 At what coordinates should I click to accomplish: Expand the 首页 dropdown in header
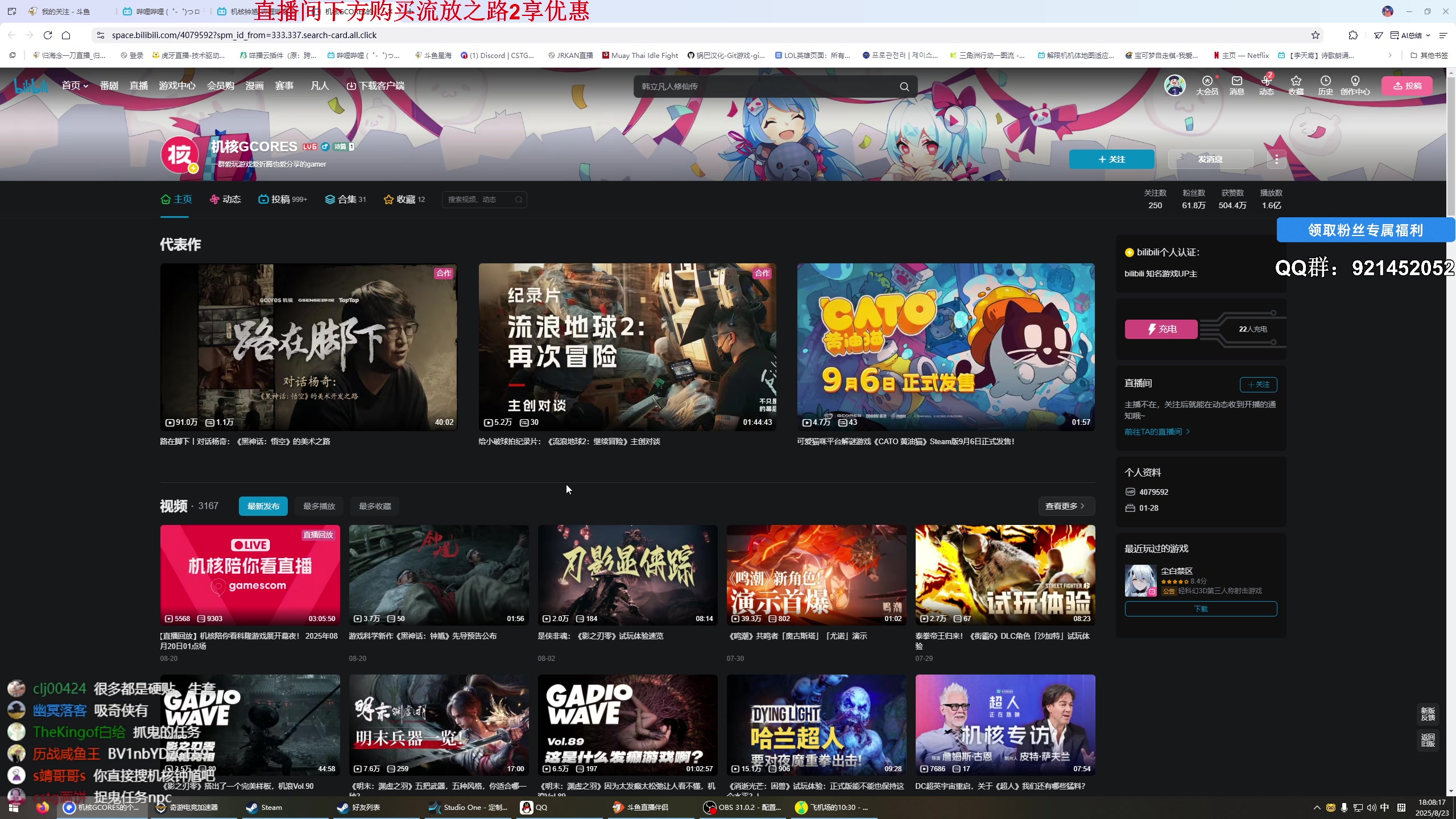point(75,86)
